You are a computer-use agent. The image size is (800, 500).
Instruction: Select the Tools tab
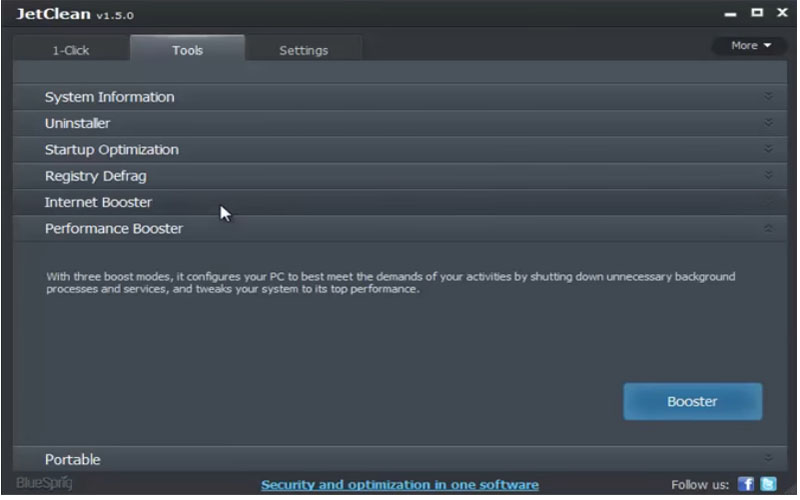tap(187, 48)
